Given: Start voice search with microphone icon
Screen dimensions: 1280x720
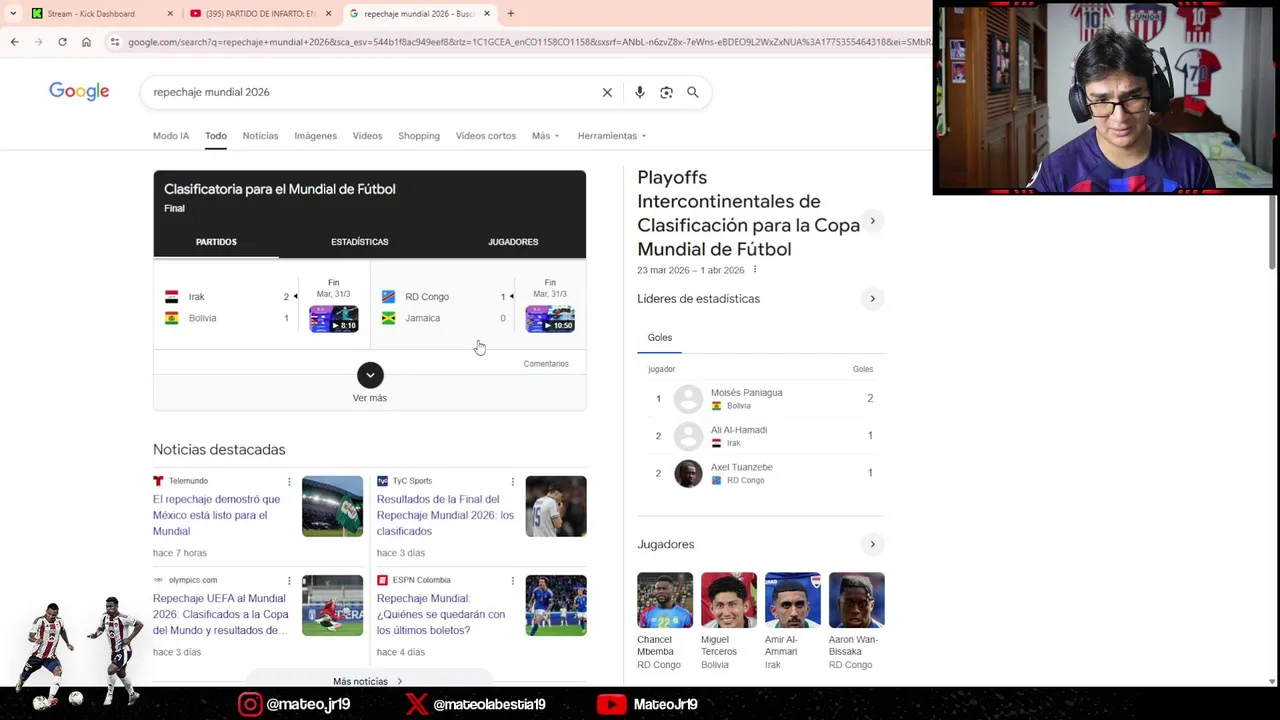Looking at the screenshot, I should [640, 92].
